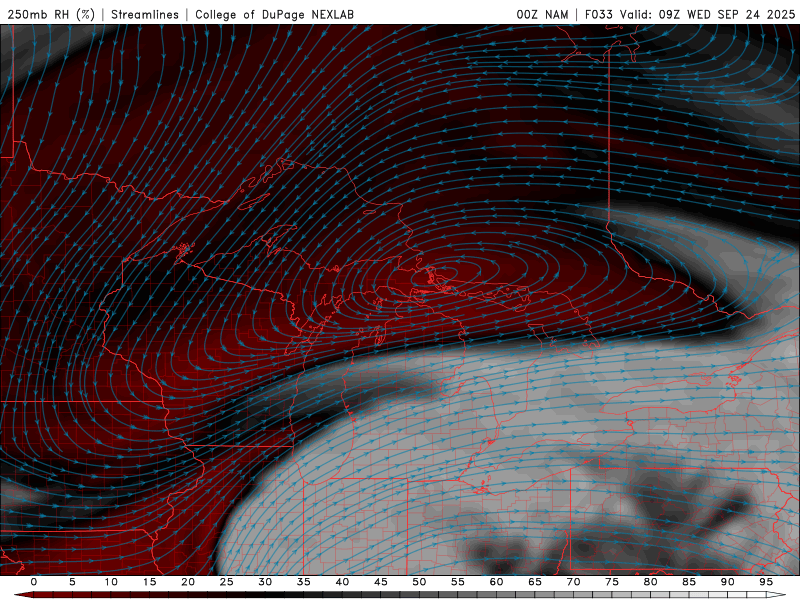Click the colorbar label "35"
This screenshot has width=800, height=600.
point(304,582)
